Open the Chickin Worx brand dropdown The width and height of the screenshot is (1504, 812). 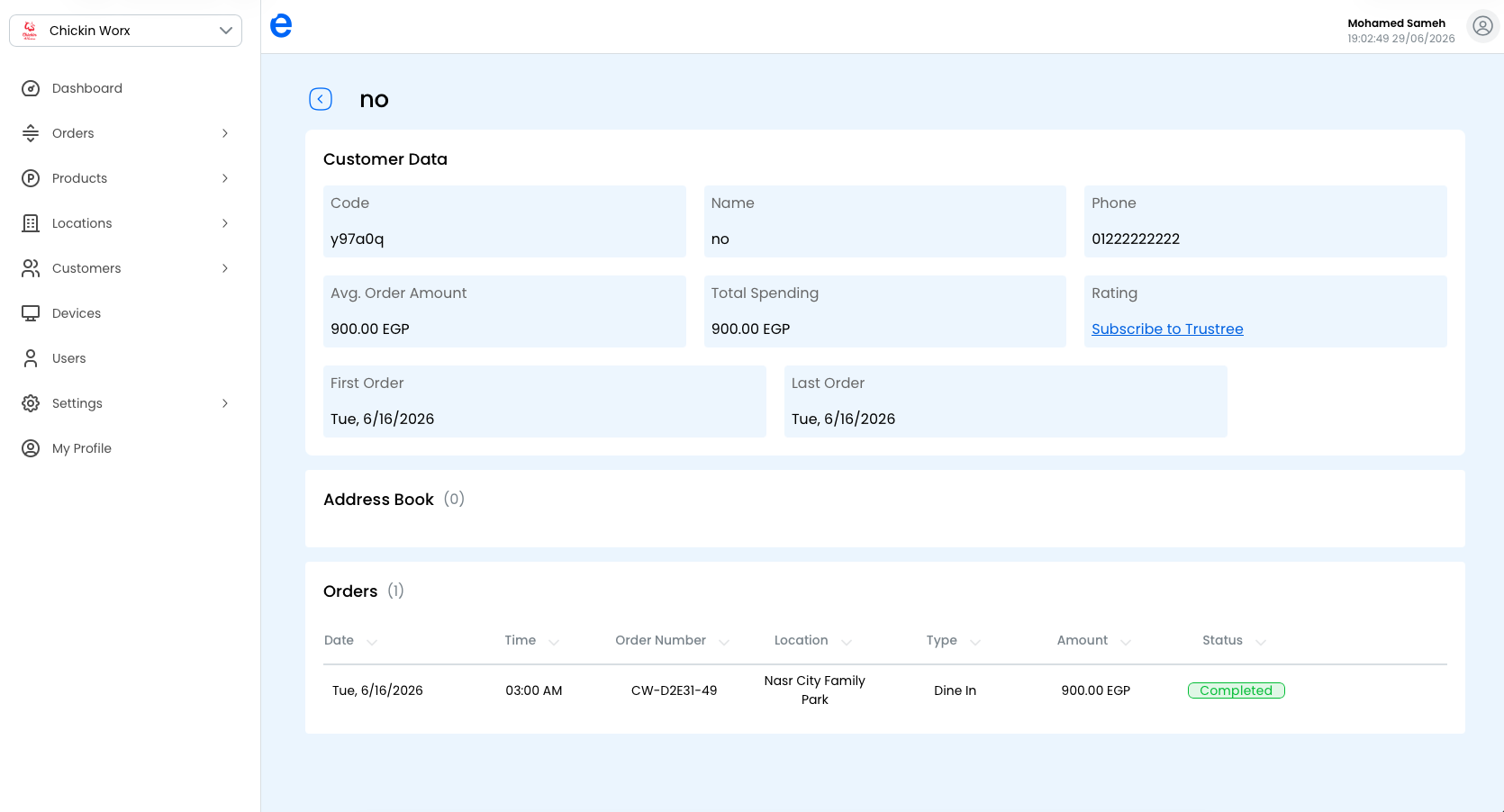125,31
